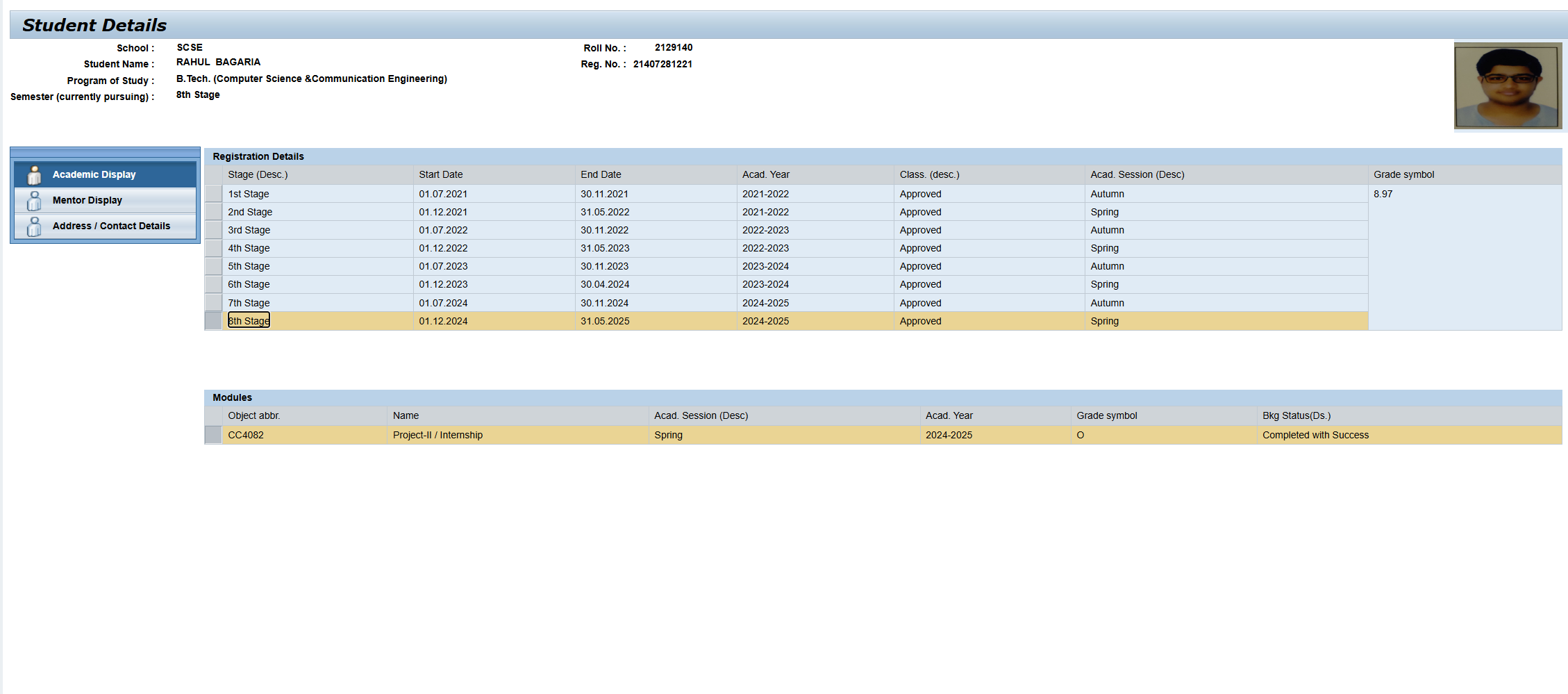This screenshot has width=1568, height=694.
Task: Select the 1st Stage row selector
Action: coord(213,194)
